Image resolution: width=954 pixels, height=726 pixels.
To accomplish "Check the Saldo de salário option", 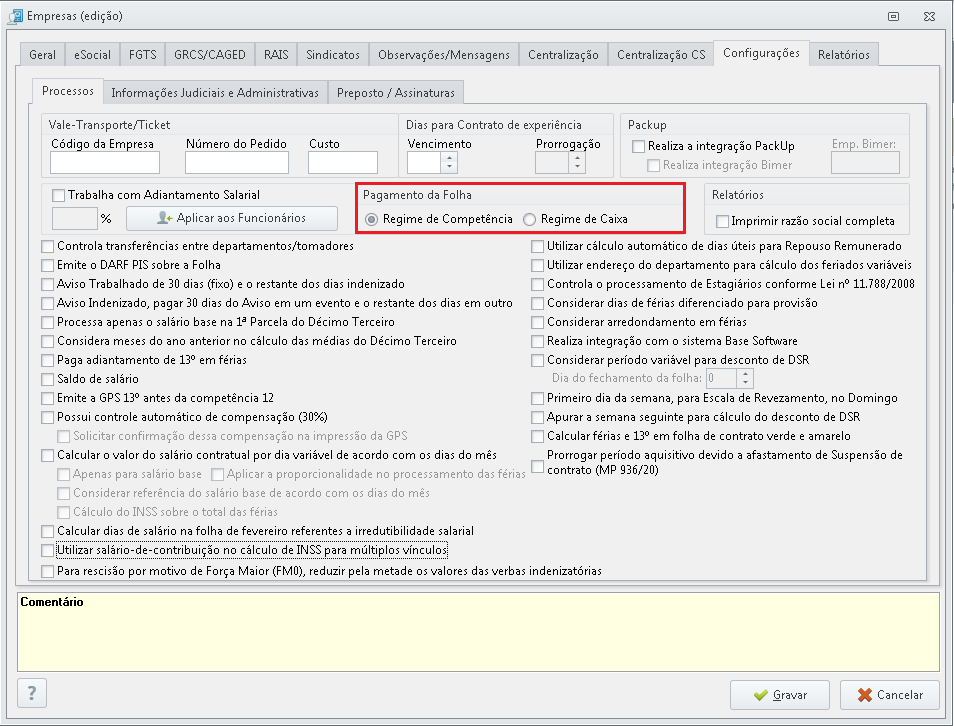I will tap(47, 379).
